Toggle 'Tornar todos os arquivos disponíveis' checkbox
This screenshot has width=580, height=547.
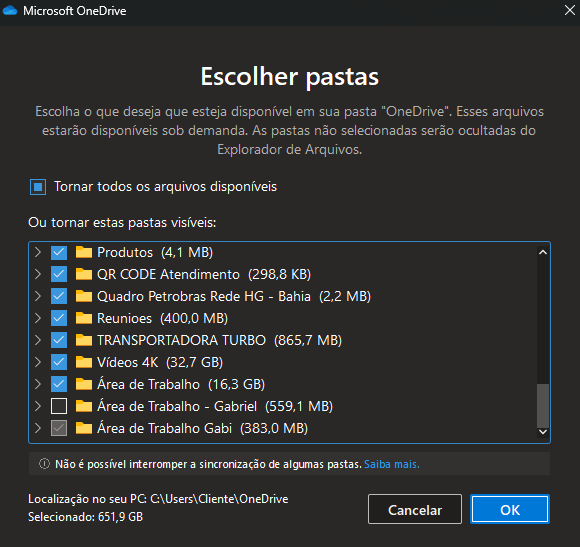pos(38,187)
